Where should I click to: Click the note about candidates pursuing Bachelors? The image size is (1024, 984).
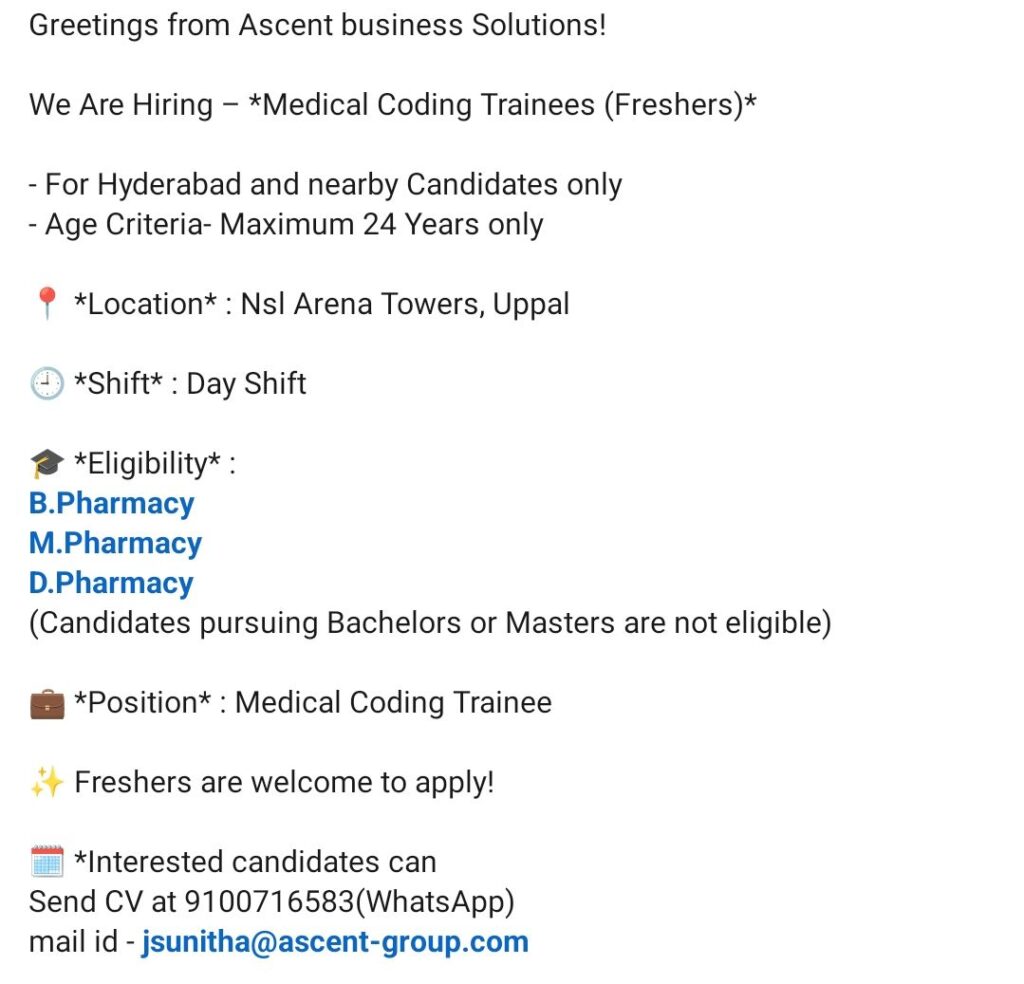coord(430,623)
